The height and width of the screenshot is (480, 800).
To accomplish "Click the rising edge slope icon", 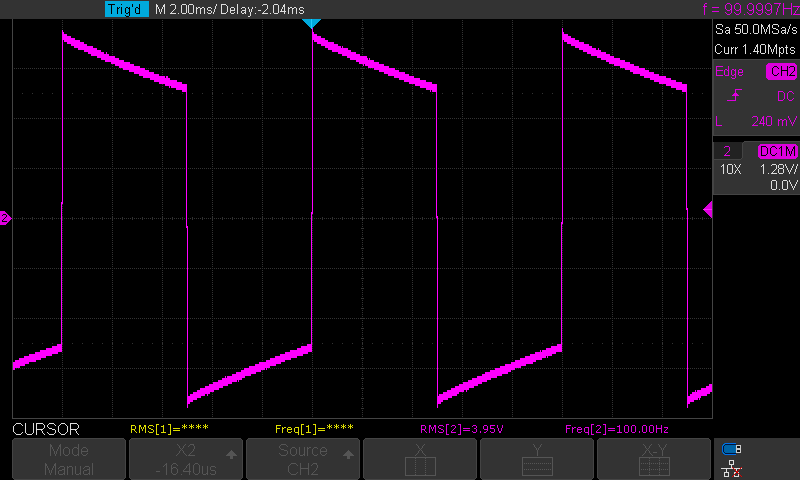I will [x=734, y=95].
